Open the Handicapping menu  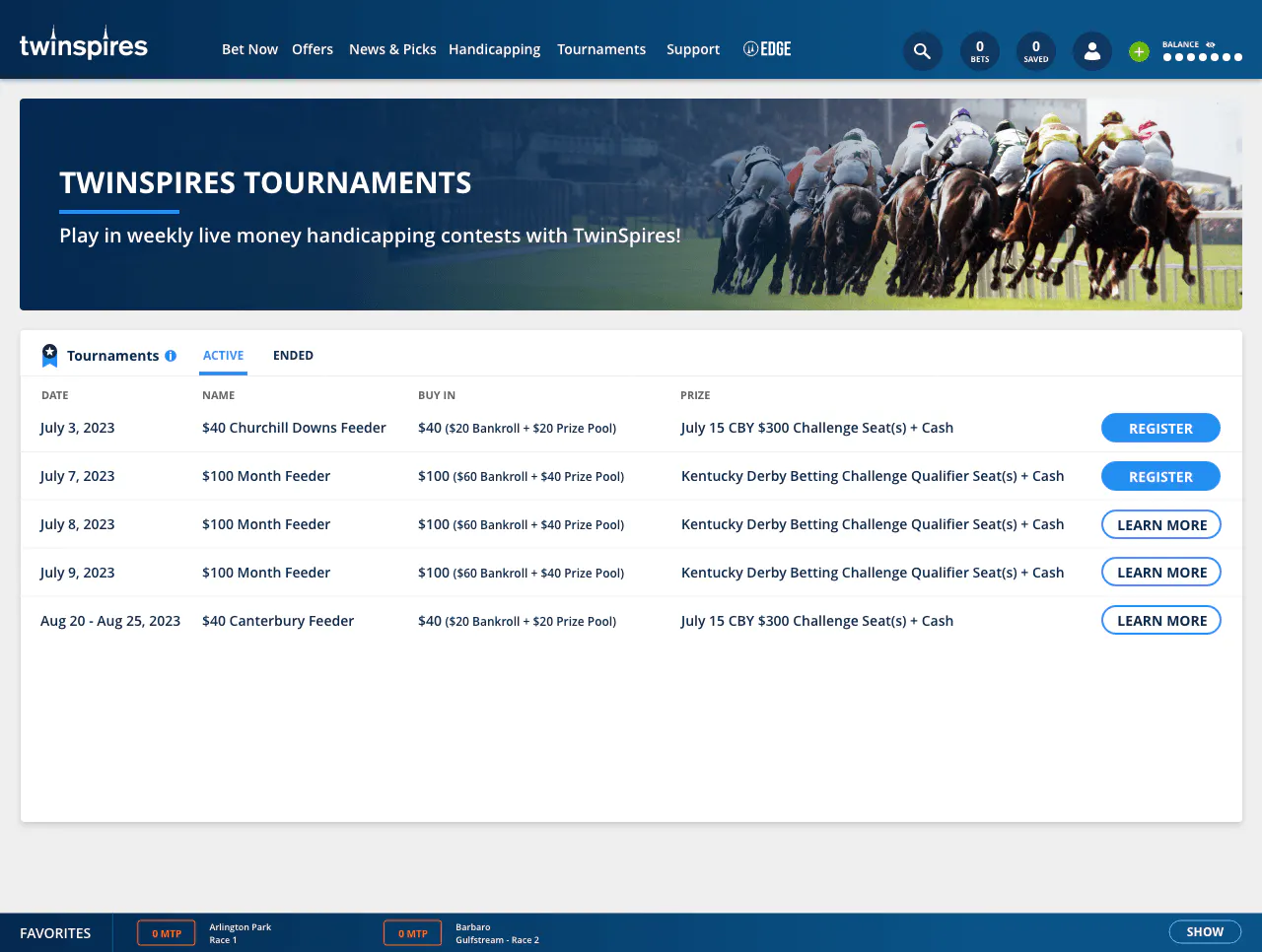(494, 49)
